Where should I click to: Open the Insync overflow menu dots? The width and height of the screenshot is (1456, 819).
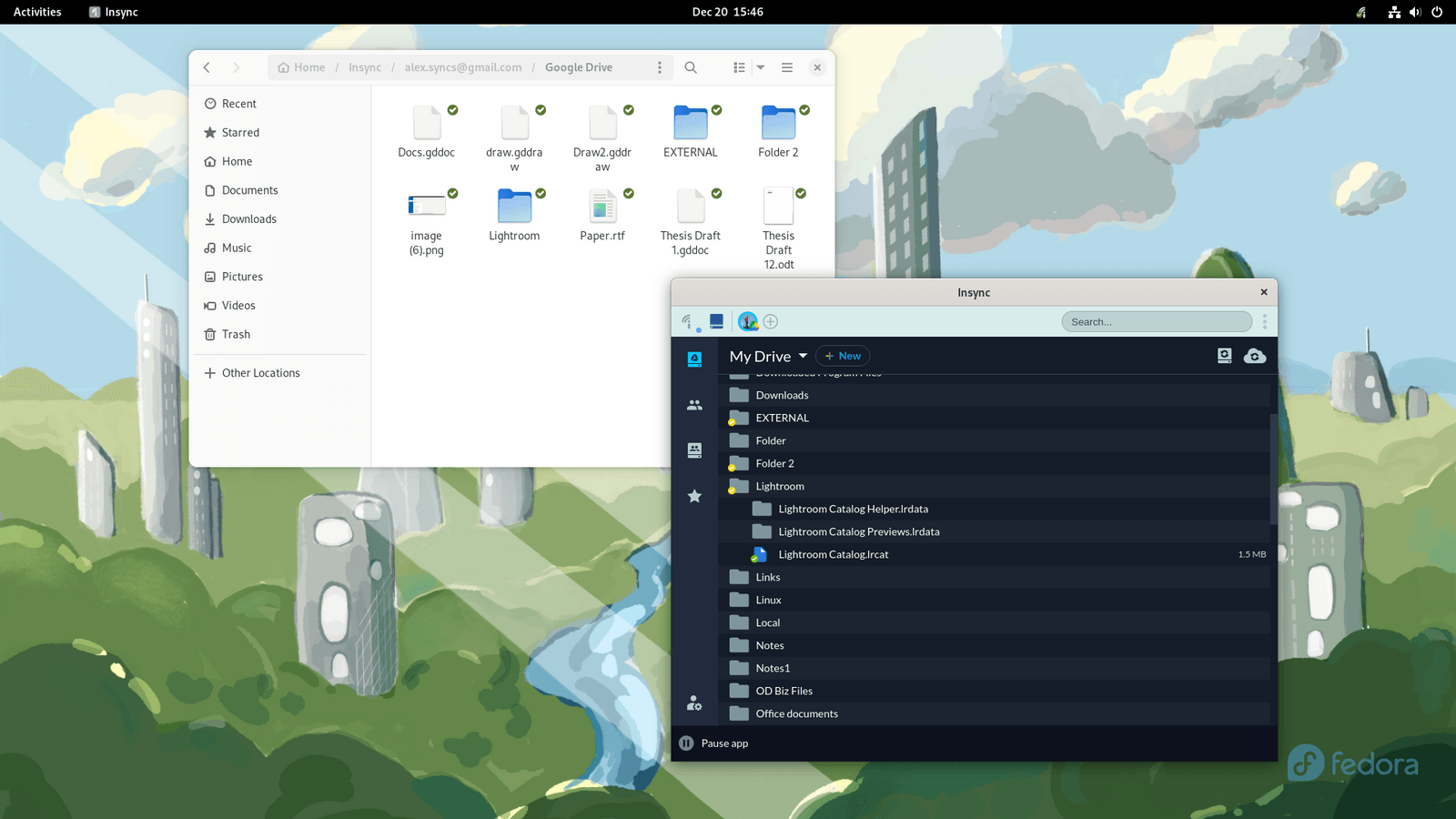[x=1264, y=321]
